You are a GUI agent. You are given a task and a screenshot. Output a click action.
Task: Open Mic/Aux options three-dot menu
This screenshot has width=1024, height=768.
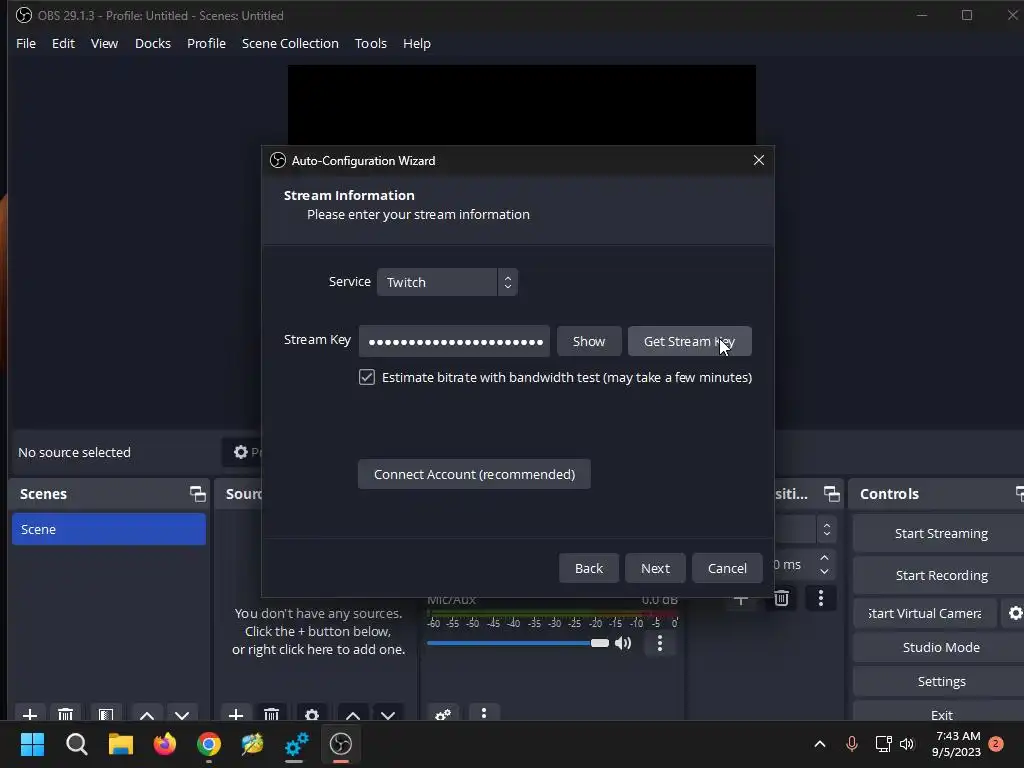[660, 643]
